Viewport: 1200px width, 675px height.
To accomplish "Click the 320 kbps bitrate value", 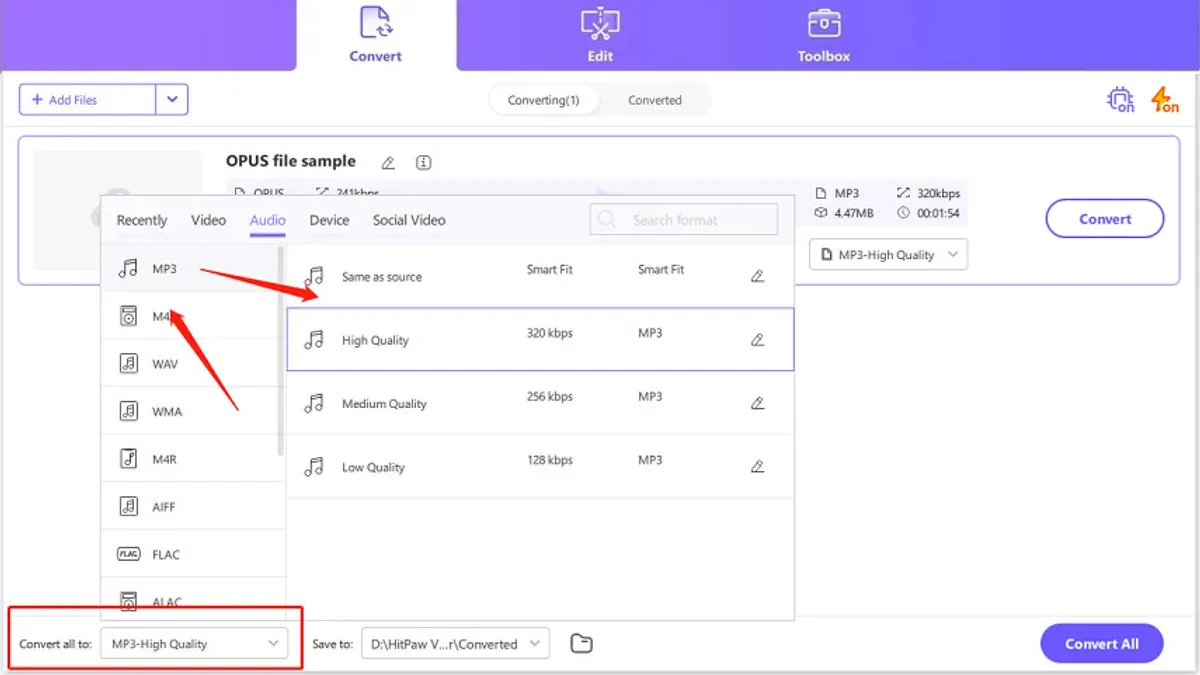I will (549, 333).
